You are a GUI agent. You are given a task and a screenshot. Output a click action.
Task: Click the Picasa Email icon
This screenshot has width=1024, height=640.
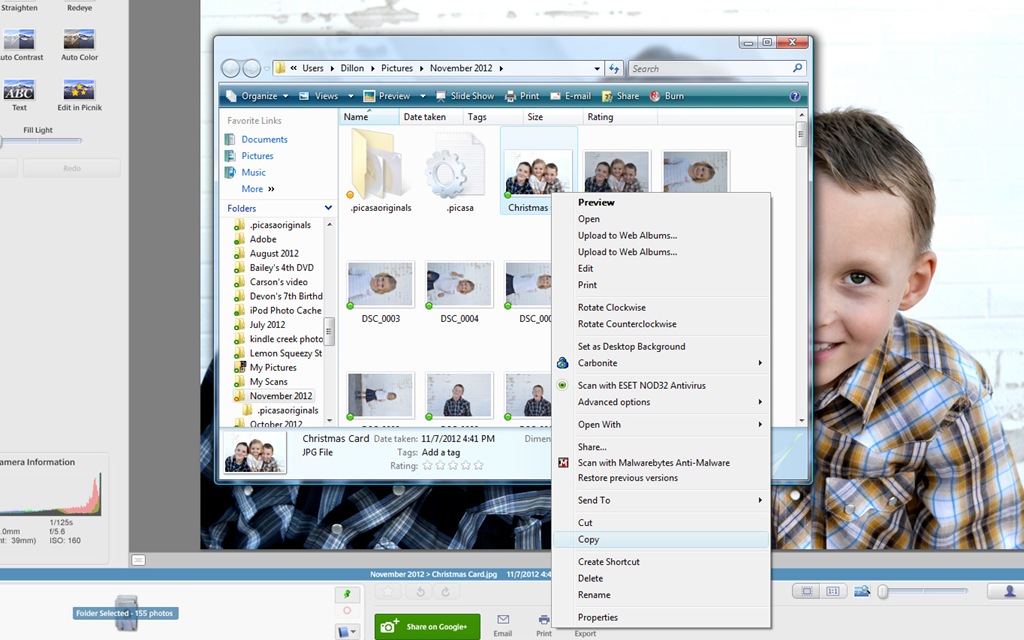coord(502,624)
